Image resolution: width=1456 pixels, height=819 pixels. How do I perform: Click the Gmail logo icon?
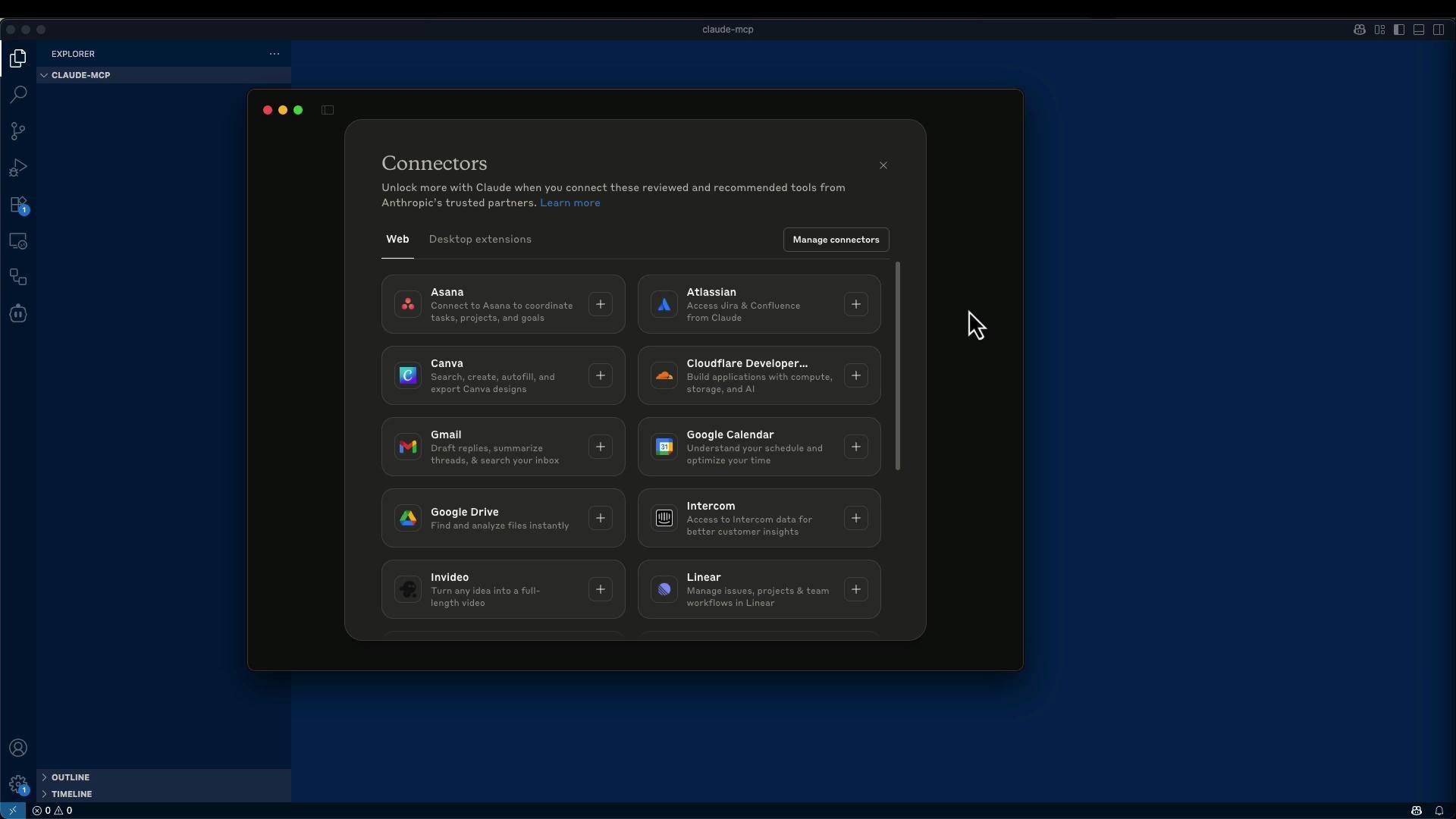408,447
